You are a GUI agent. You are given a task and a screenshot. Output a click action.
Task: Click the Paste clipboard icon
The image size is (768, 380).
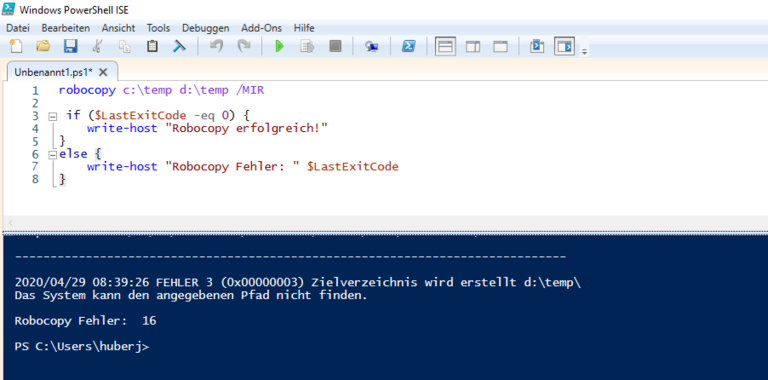[152, 47]
